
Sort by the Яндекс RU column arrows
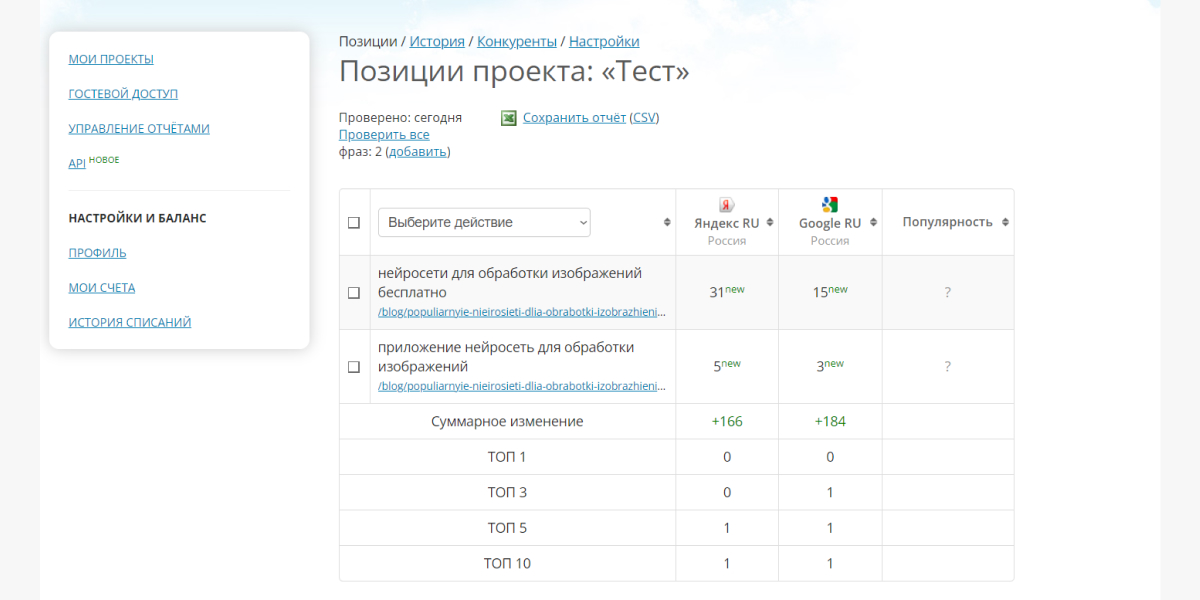point(770,223)
